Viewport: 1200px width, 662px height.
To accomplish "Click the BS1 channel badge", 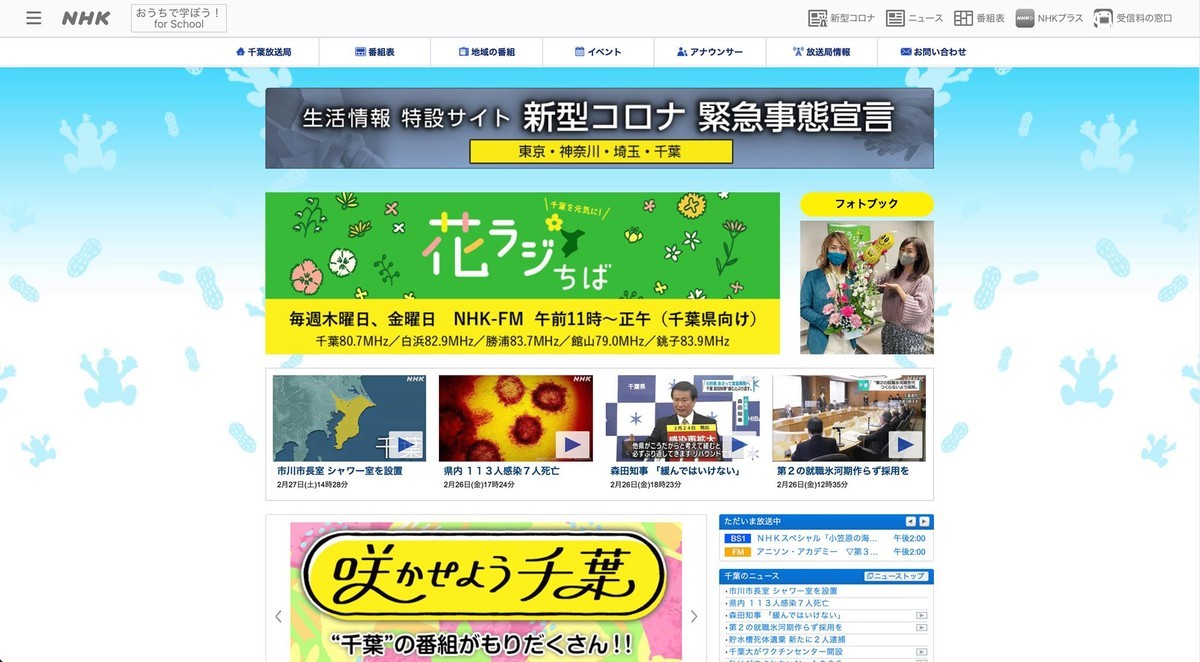I will tap(737, 538).
